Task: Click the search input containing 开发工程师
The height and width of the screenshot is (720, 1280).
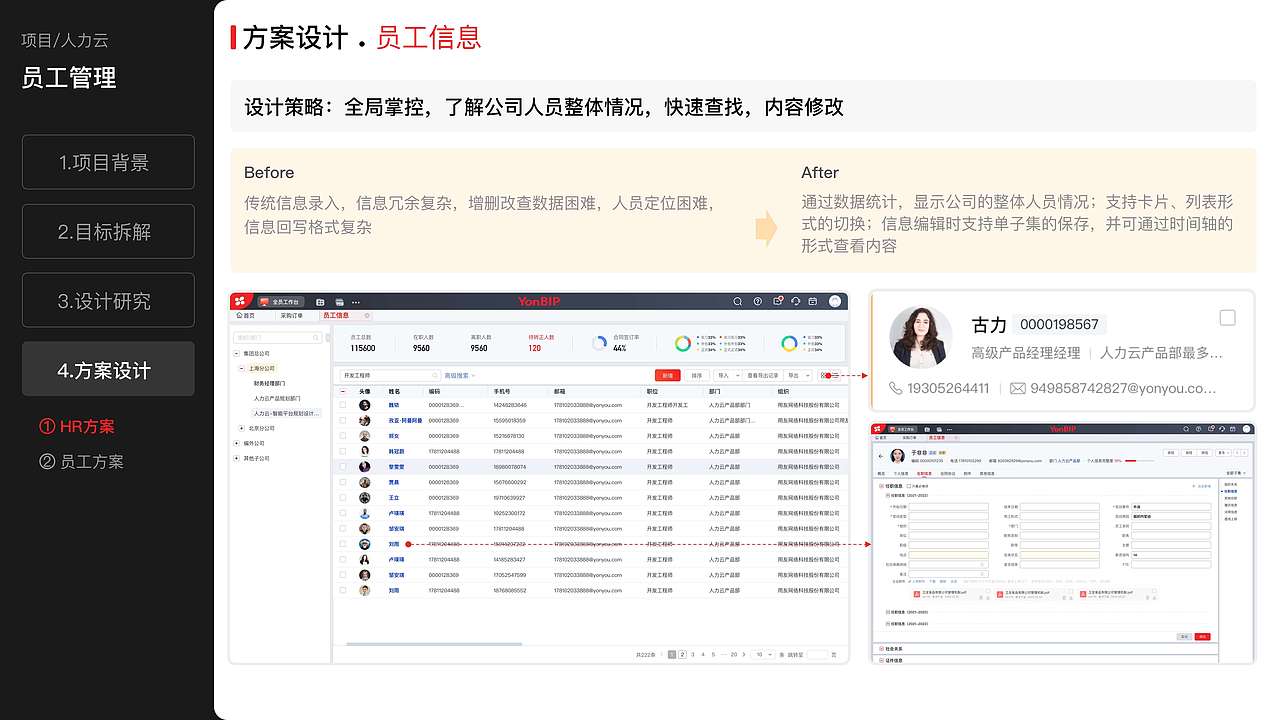Action: [x=389, y=375]
